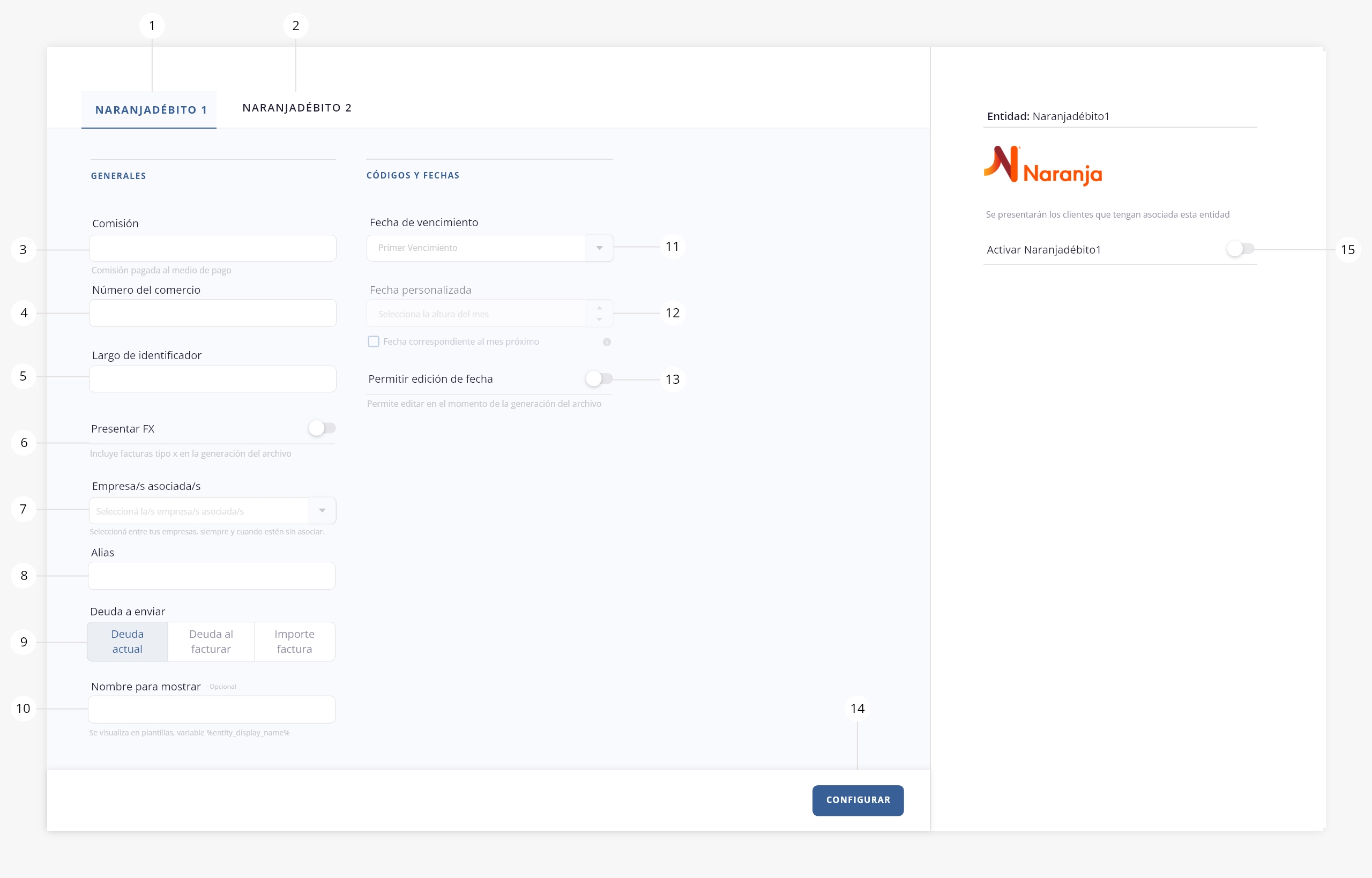Select Importe factura option

point(295,642)
